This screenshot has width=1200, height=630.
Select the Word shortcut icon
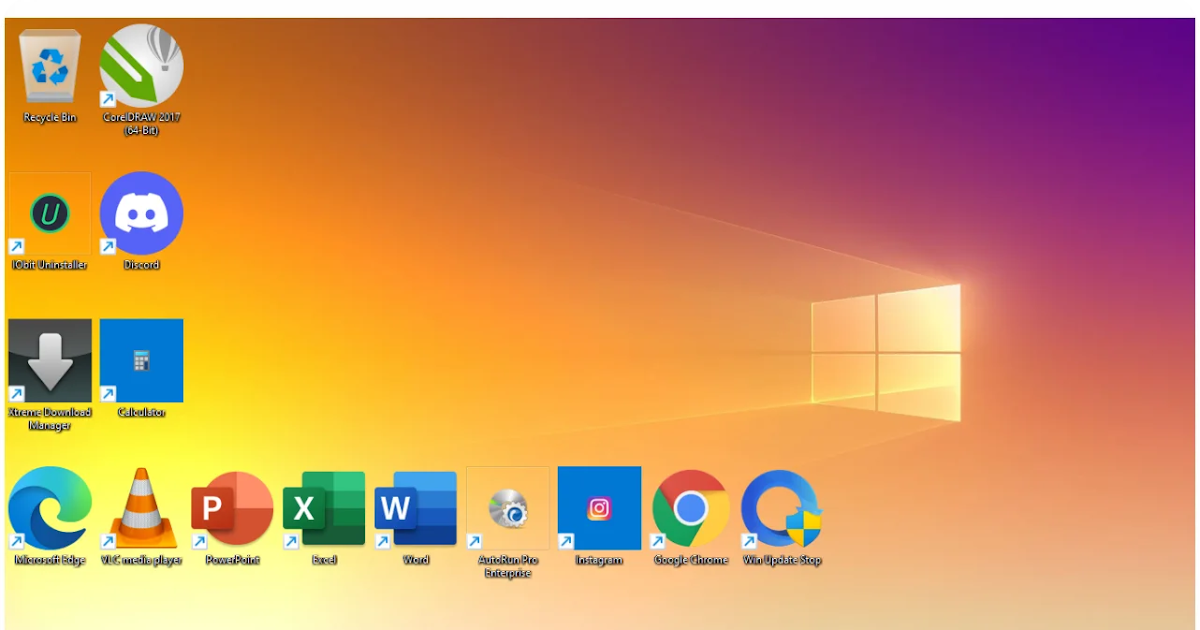tap(416, 508)
